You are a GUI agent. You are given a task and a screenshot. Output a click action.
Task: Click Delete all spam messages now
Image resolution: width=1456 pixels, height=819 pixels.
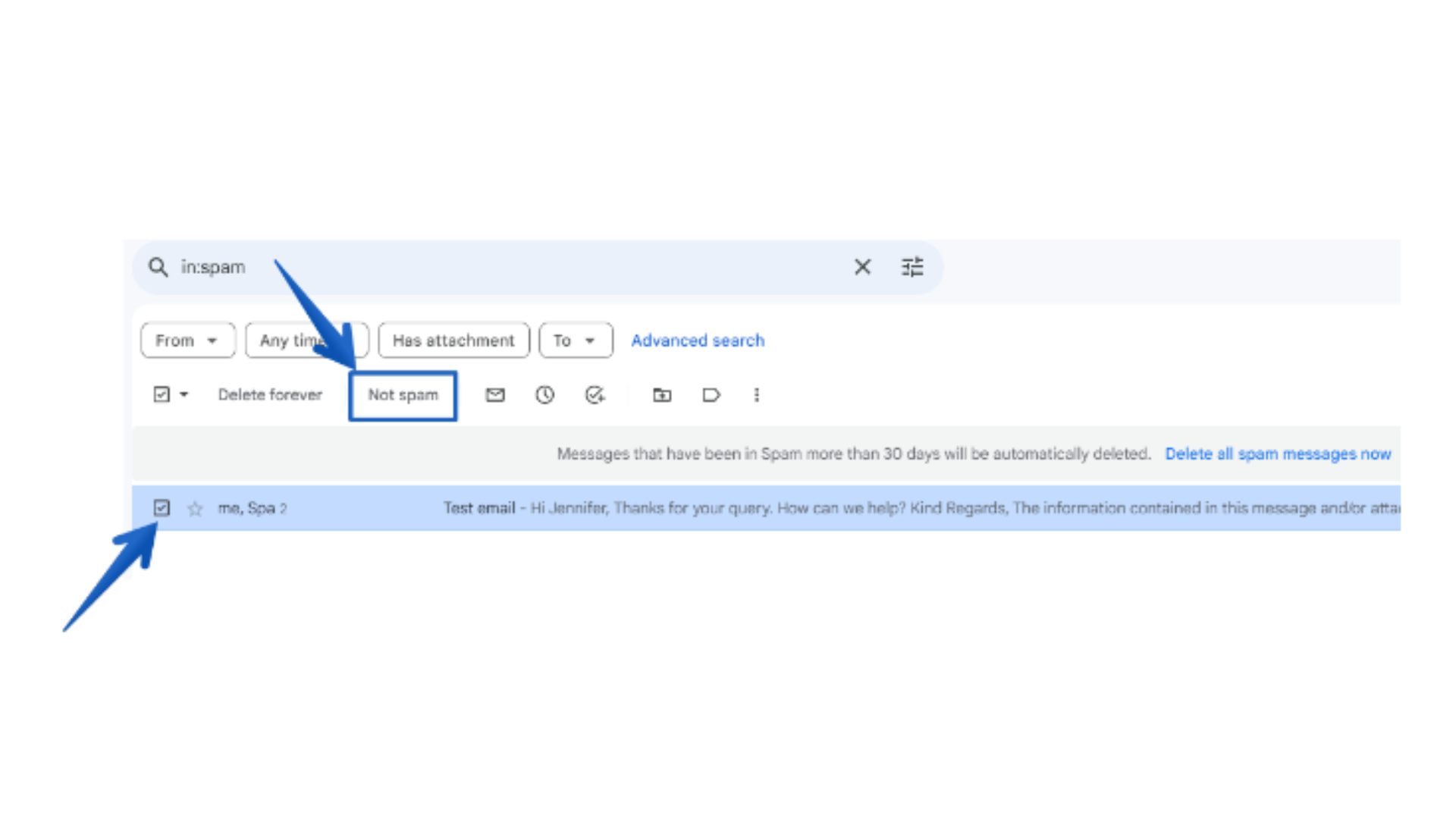coord(1278,453)
